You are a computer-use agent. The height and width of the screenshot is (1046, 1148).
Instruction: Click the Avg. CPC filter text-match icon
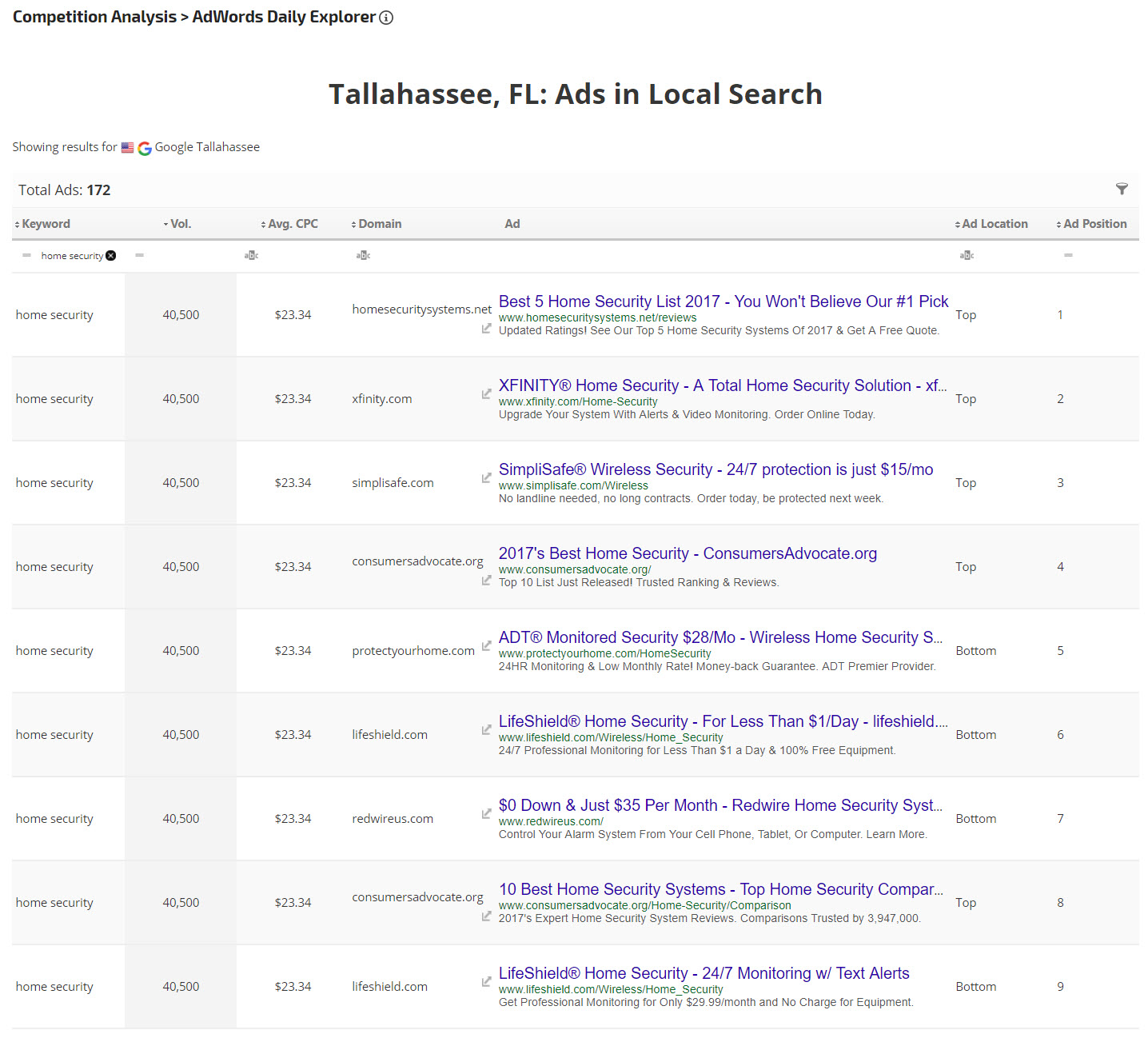pos(251,256)
